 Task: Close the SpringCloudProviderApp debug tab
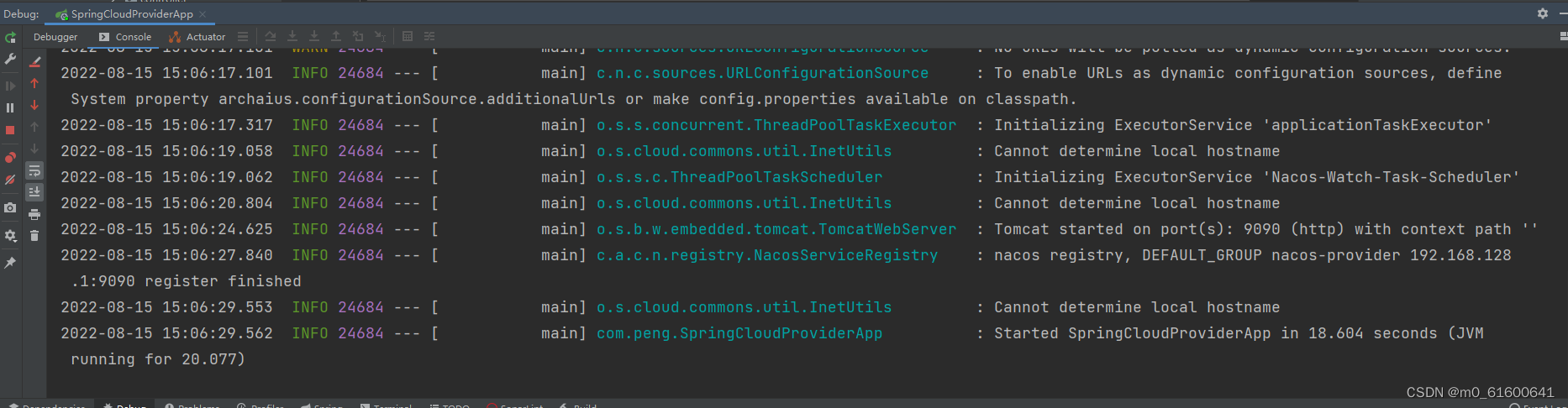pos(203,14)
